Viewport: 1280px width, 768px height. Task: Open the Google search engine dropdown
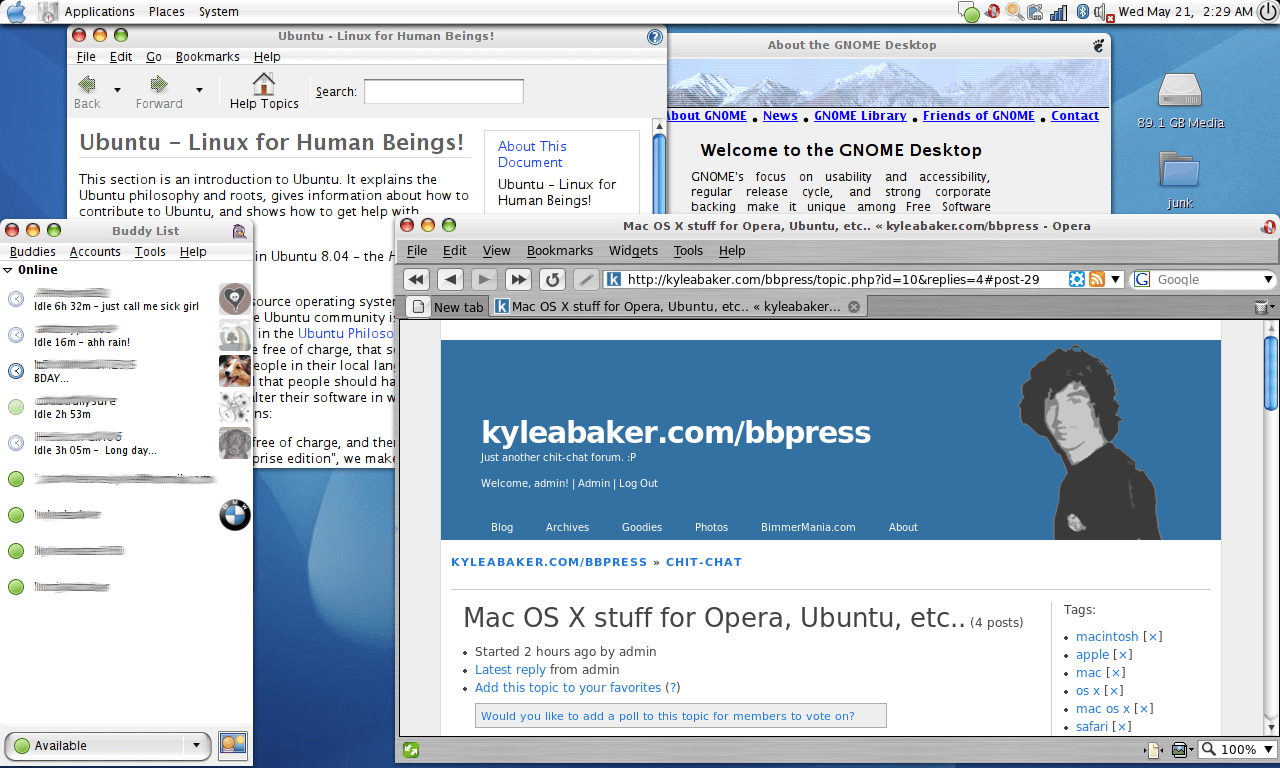pos(1269,279)
